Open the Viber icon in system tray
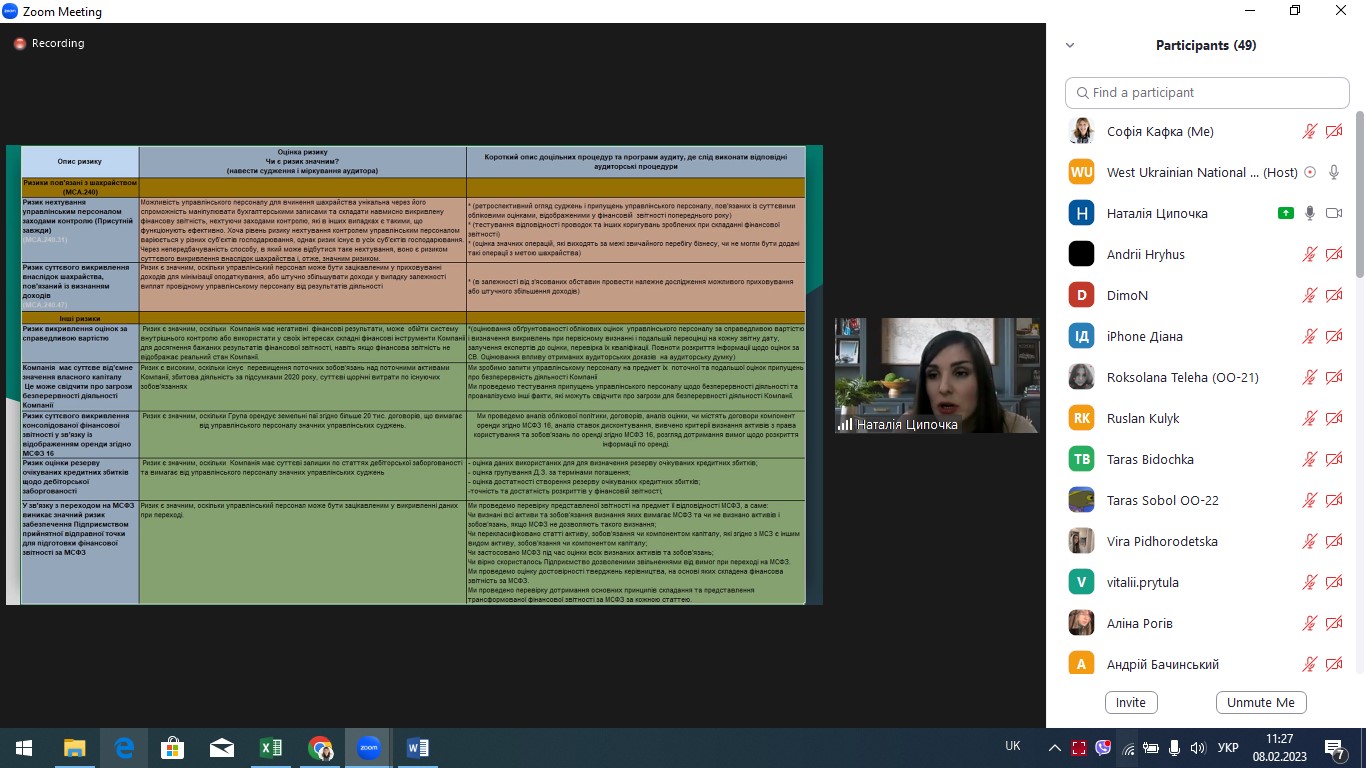Viewport: 1366px width, 768px height. click(x=1103, y=748)
